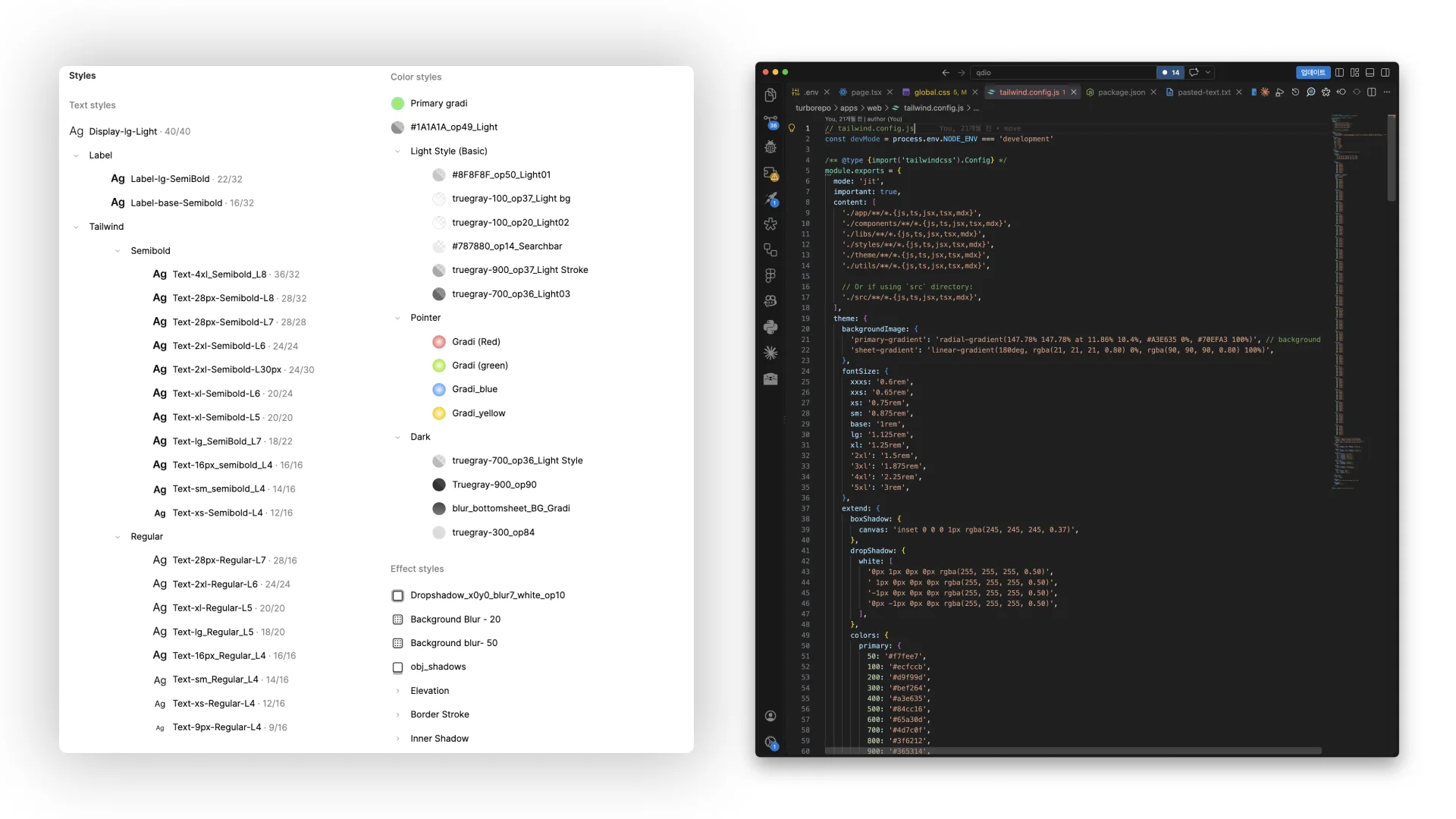Click the apps breadcrumb segment
Viewport: 1456px width, 819px height.
click(x=849, y=108)
